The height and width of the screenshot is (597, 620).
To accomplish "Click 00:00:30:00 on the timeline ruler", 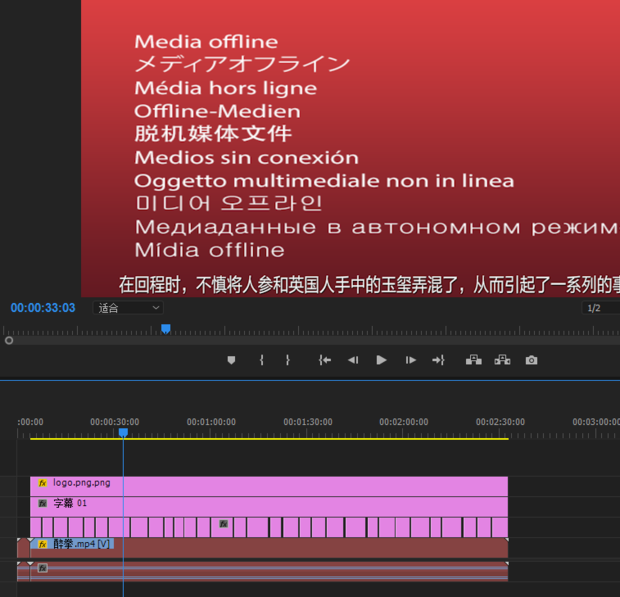I will coord(115,422).
